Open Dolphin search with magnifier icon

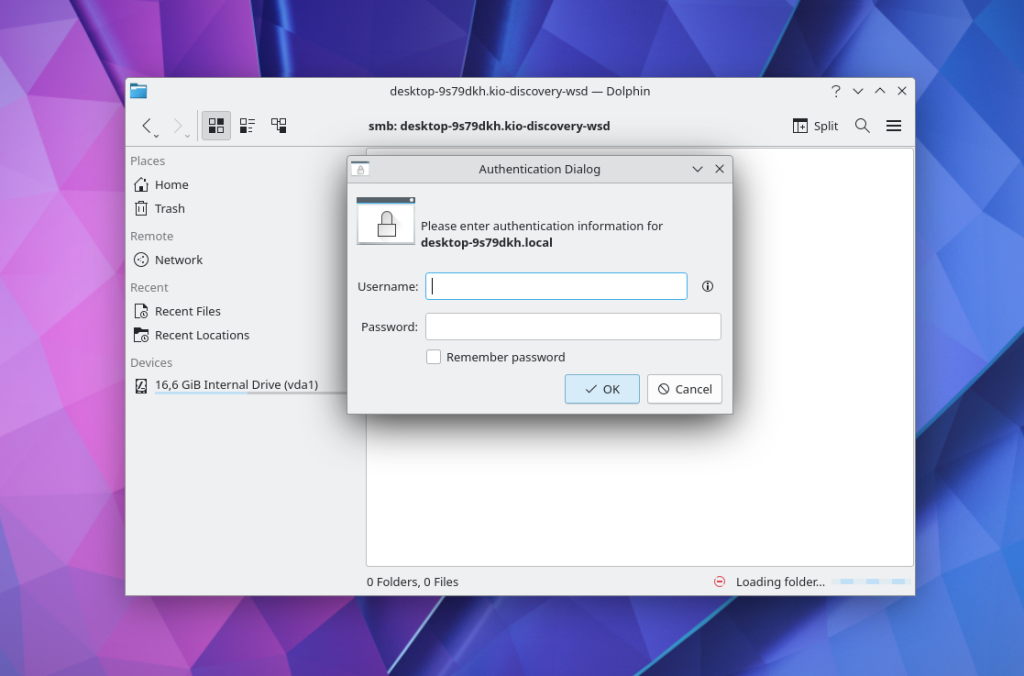coord(862,125)
